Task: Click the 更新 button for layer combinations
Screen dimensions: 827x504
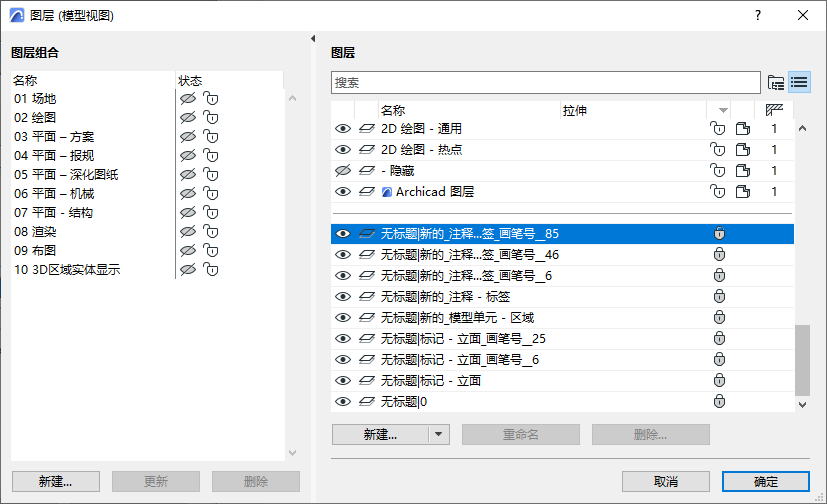Action: pos(156,481)
